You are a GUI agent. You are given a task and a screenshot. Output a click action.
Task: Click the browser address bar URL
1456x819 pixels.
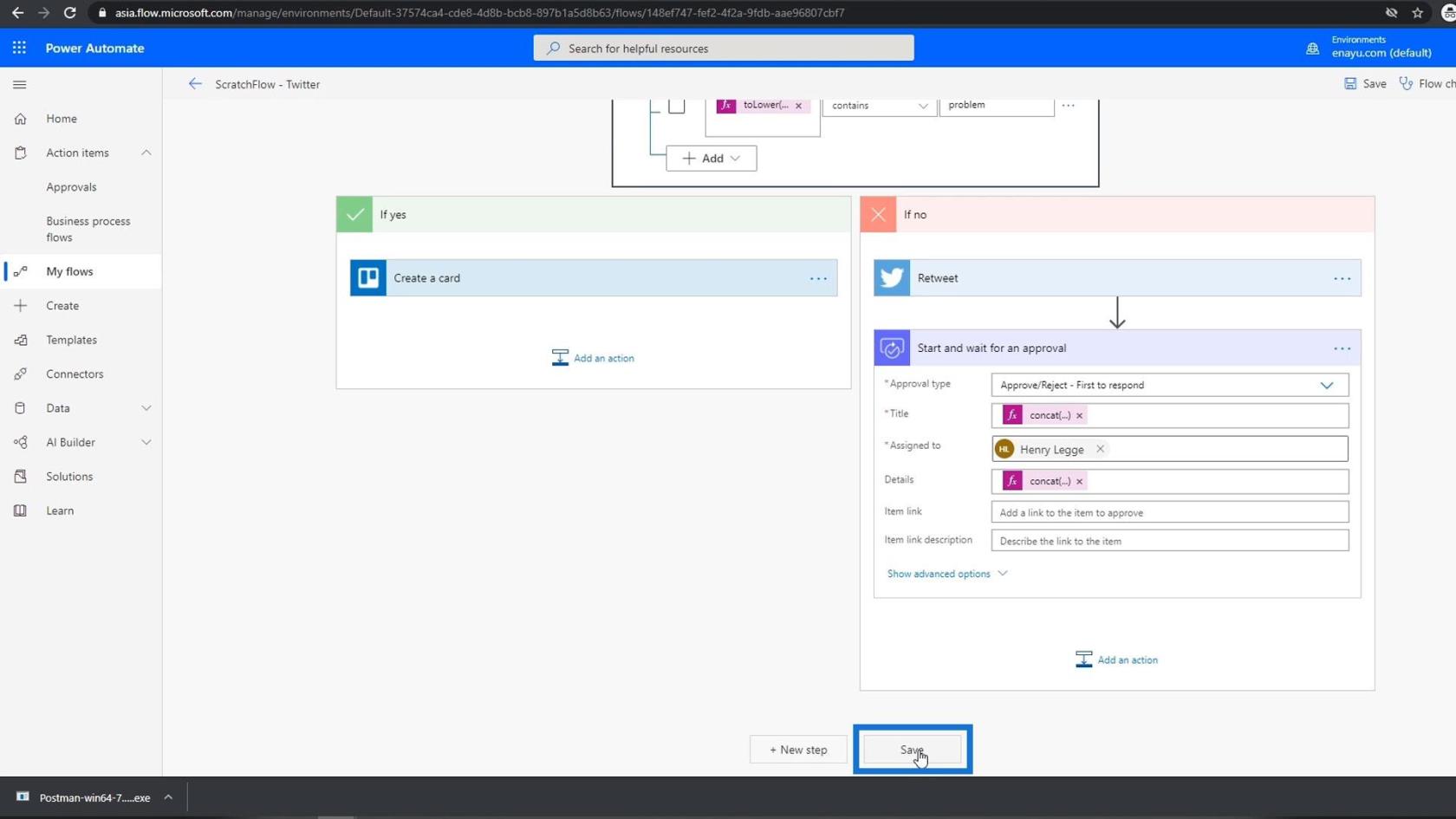click(479, 13)
